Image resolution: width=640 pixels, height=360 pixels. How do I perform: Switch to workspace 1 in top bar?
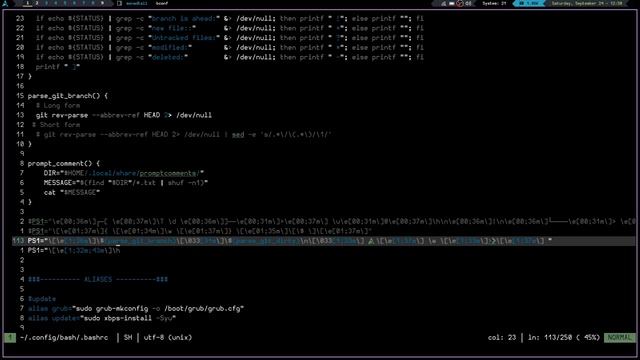27,3
